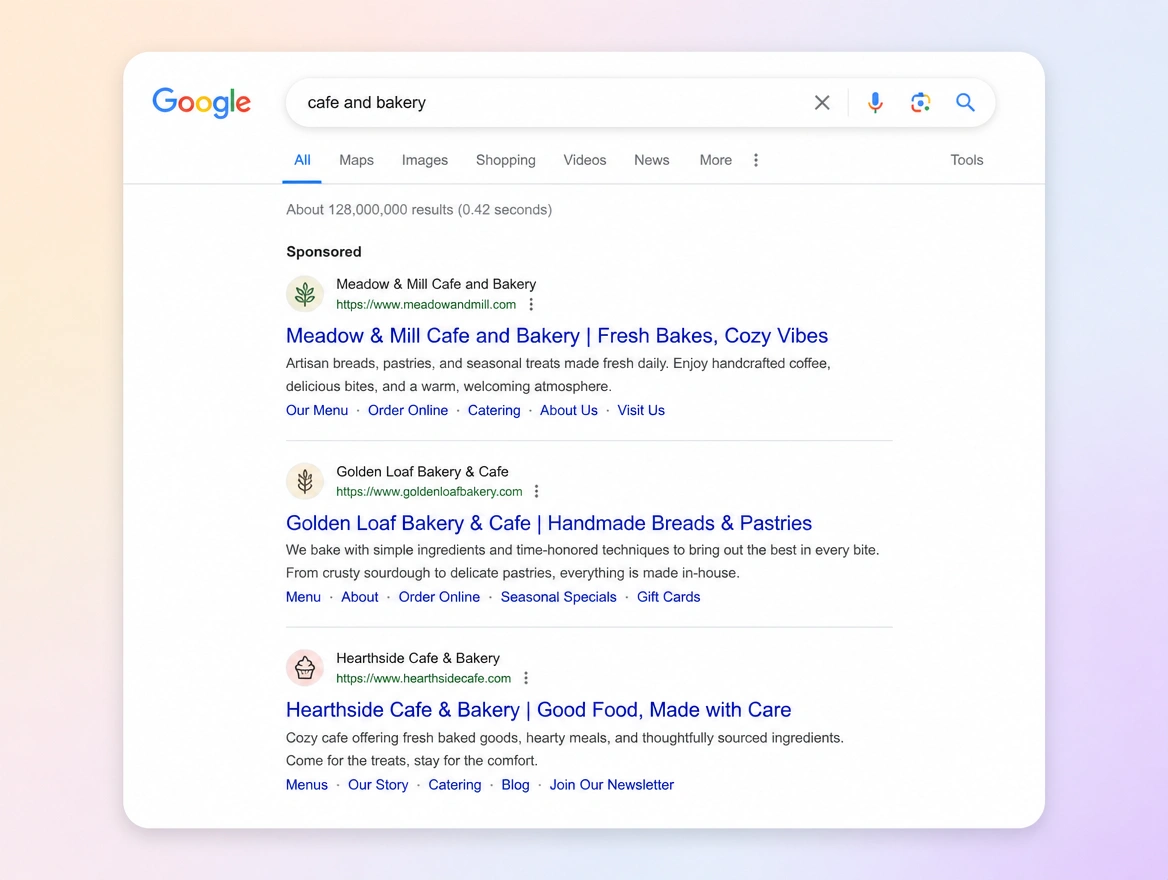
Task: Click the About 128,000,000 results text
Action: (x=419, y=209)
